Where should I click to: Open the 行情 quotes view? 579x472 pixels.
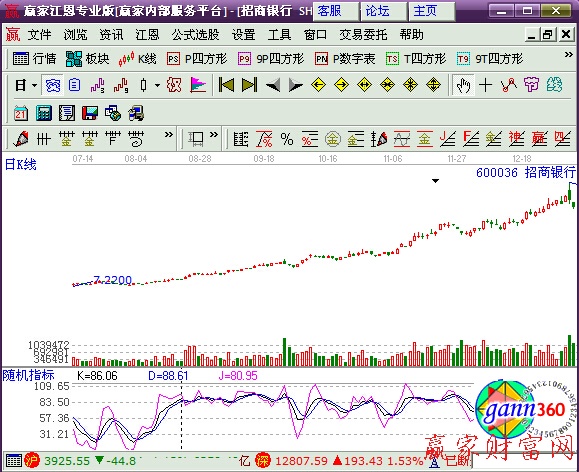coord(34,59)
